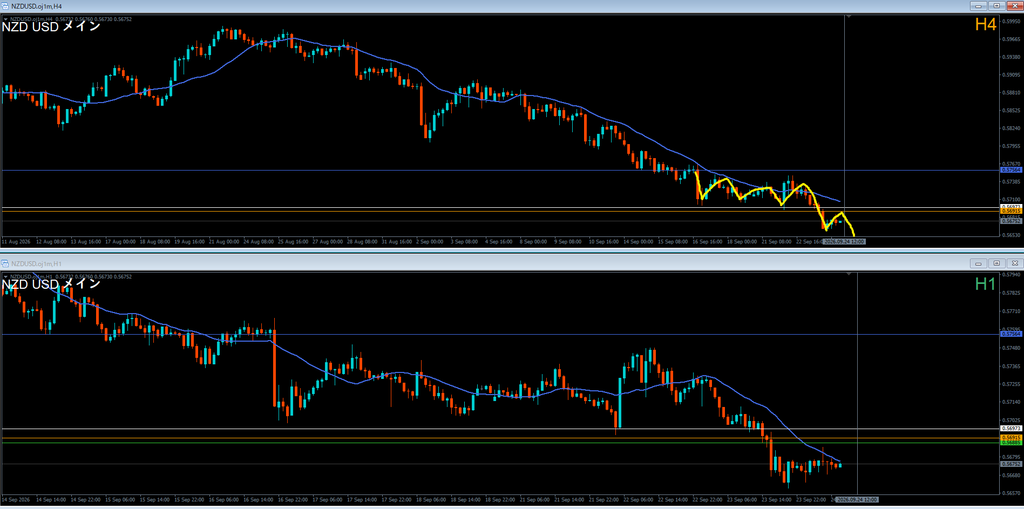Expand the one-click trading arrow on H4 chart

click(5, 19)
